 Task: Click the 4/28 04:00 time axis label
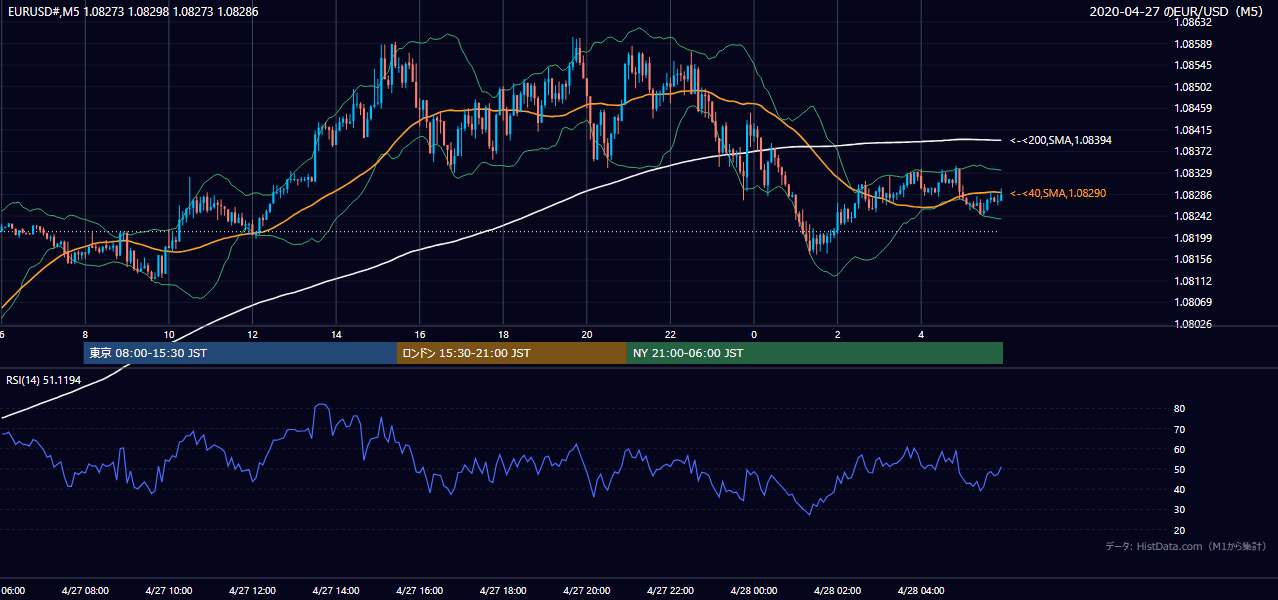tap(921, 590)
